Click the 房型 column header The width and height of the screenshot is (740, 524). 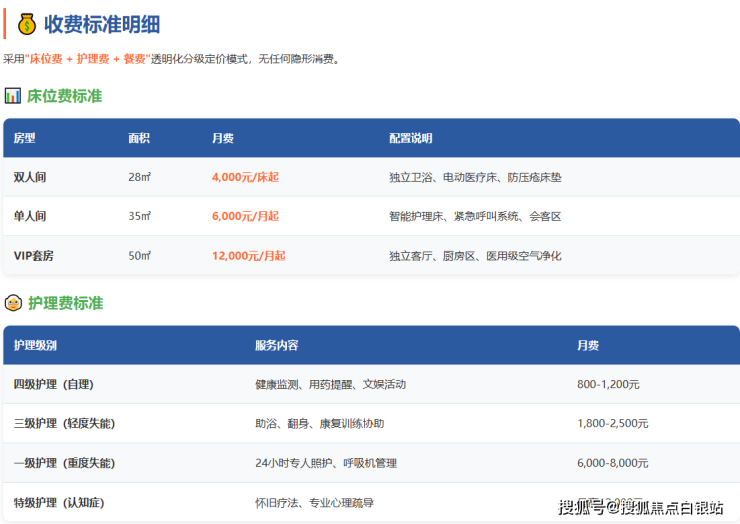[x=24, y=138]
